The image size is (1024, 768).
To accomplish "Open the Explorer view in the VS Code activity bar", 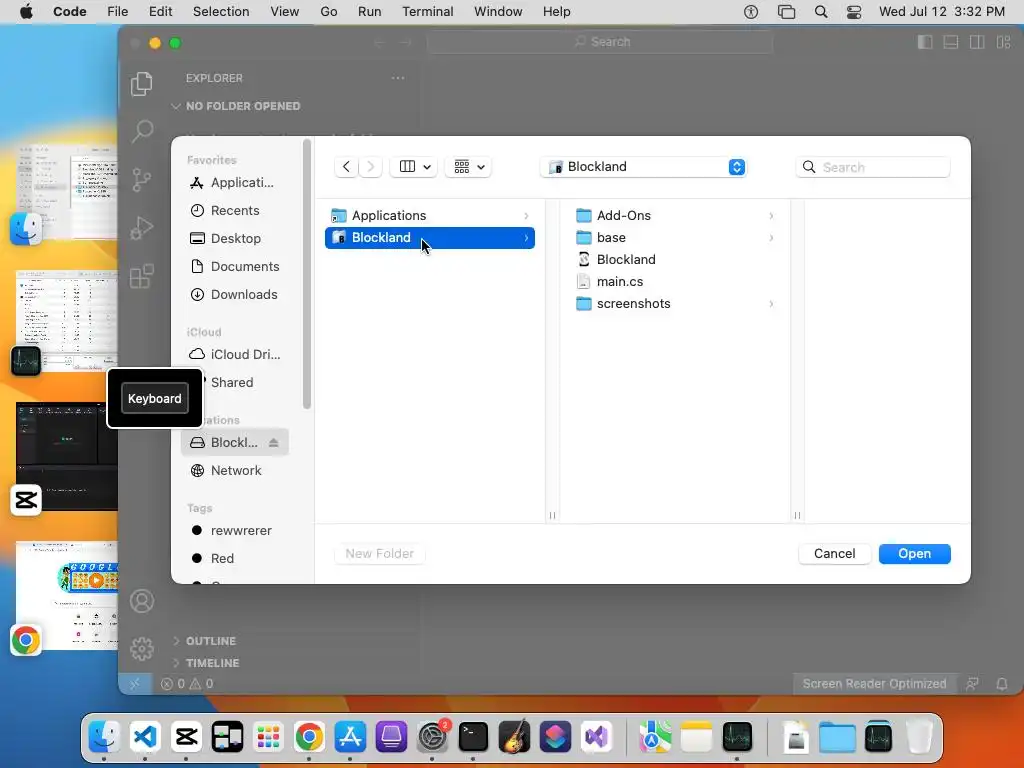I will pyautogui.click(x=142, y=84).
